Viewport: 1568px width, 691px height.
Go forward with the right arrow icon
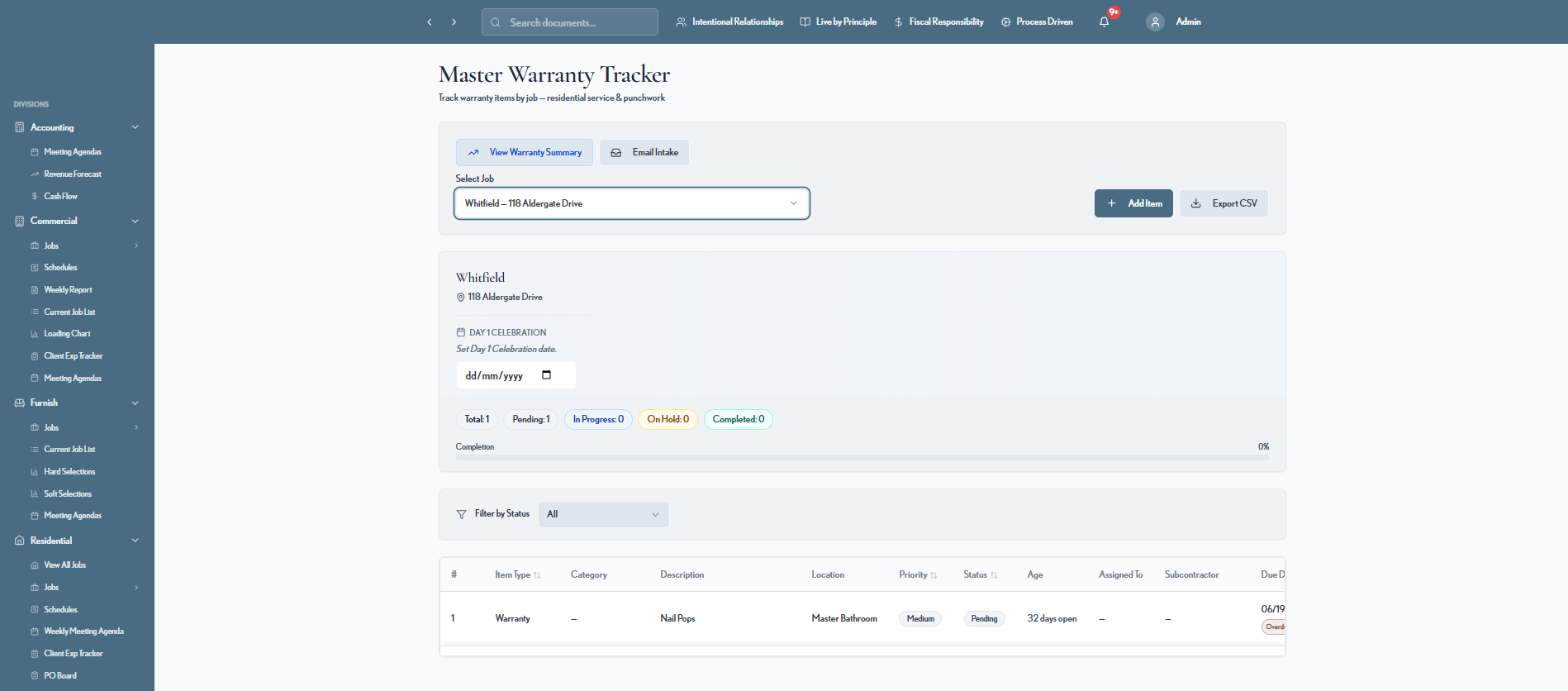[x=454, y=22]
